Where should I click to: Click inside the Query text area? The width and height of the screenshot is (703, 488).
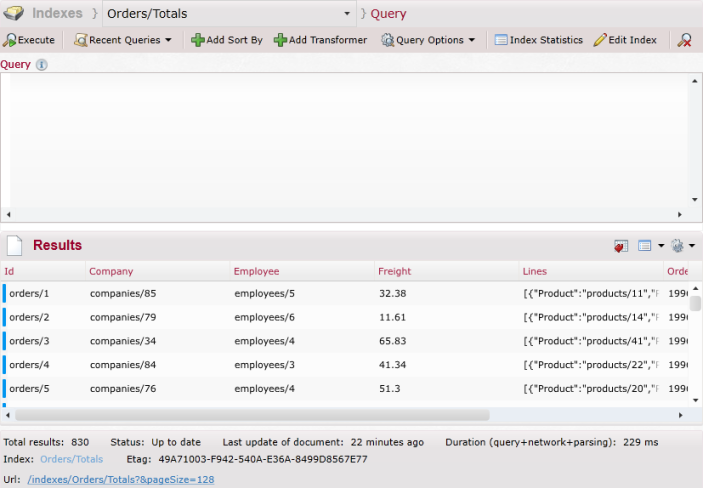coord(348,141)
